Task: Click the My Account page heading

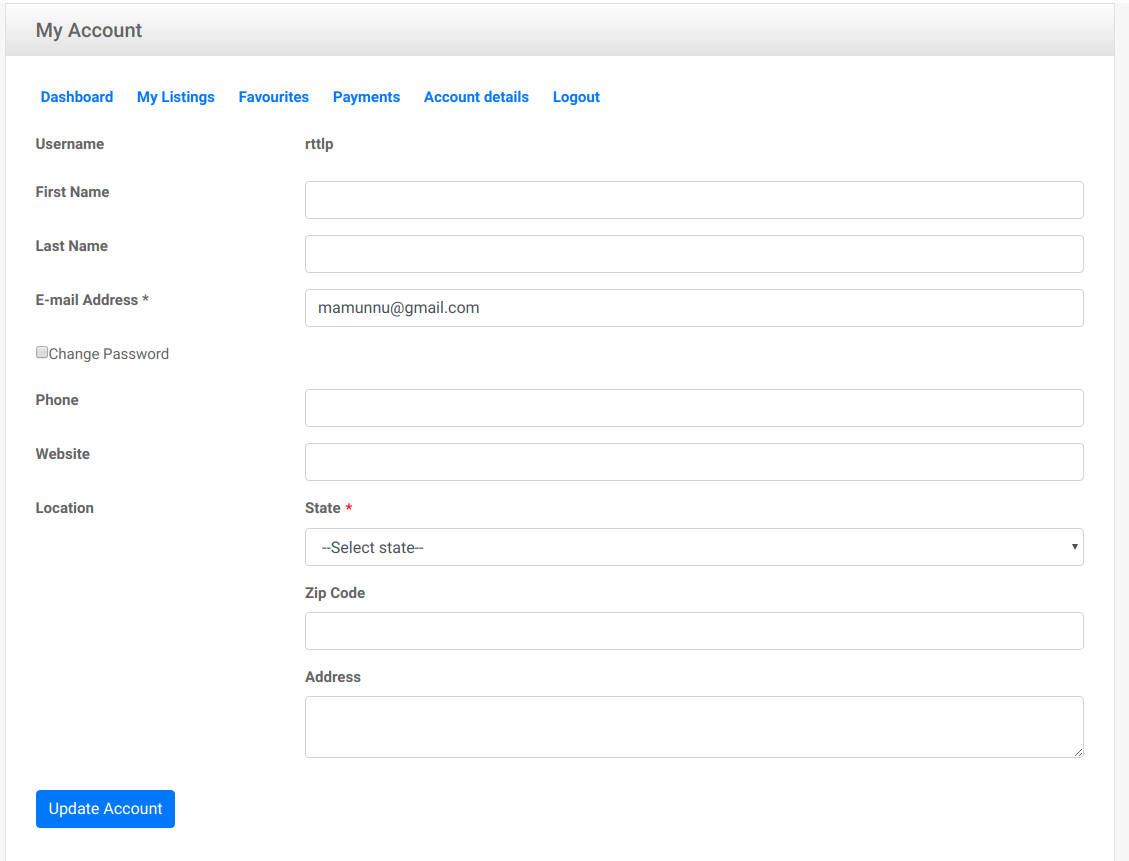Action: tap(89, 30)
